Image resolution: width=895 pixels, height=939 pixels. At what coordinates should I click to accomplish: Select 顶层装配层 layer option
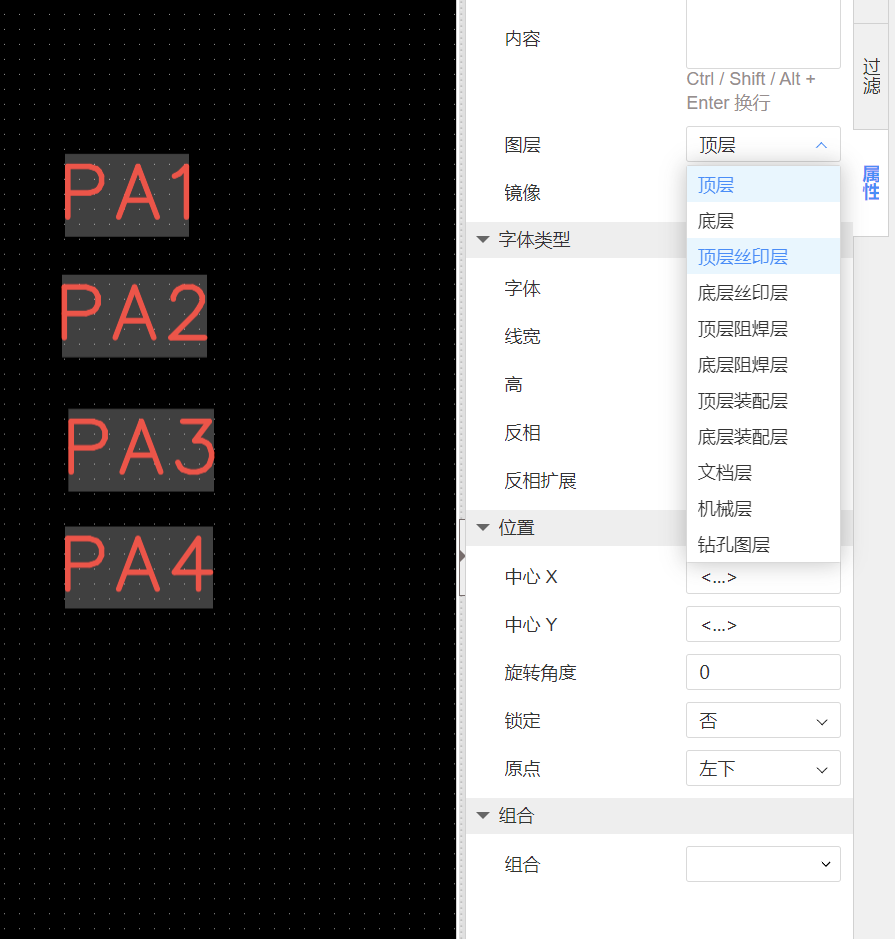763,401
